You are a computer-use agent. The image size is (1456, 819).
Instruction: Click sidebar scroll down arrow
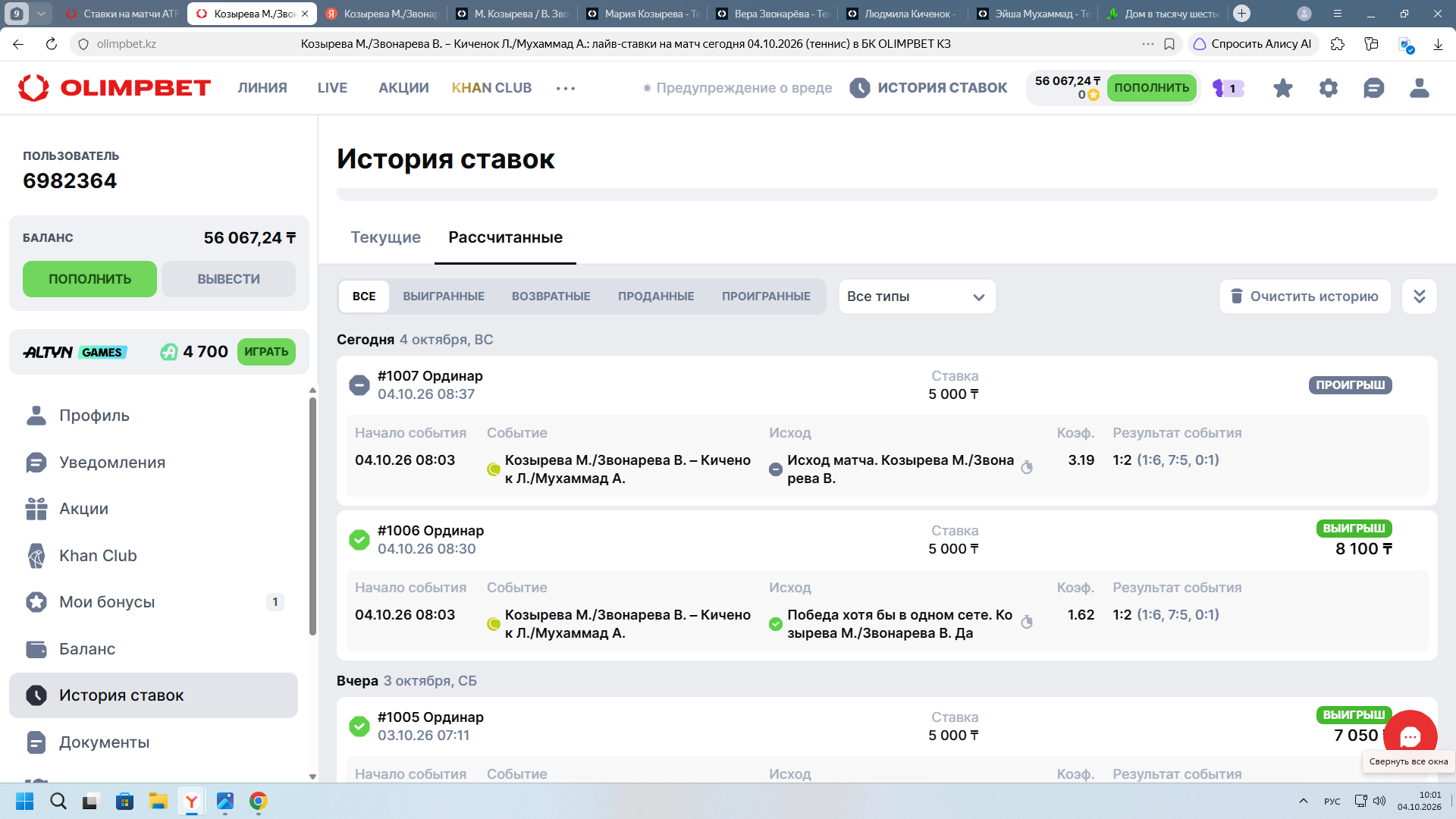coord(312,777)
